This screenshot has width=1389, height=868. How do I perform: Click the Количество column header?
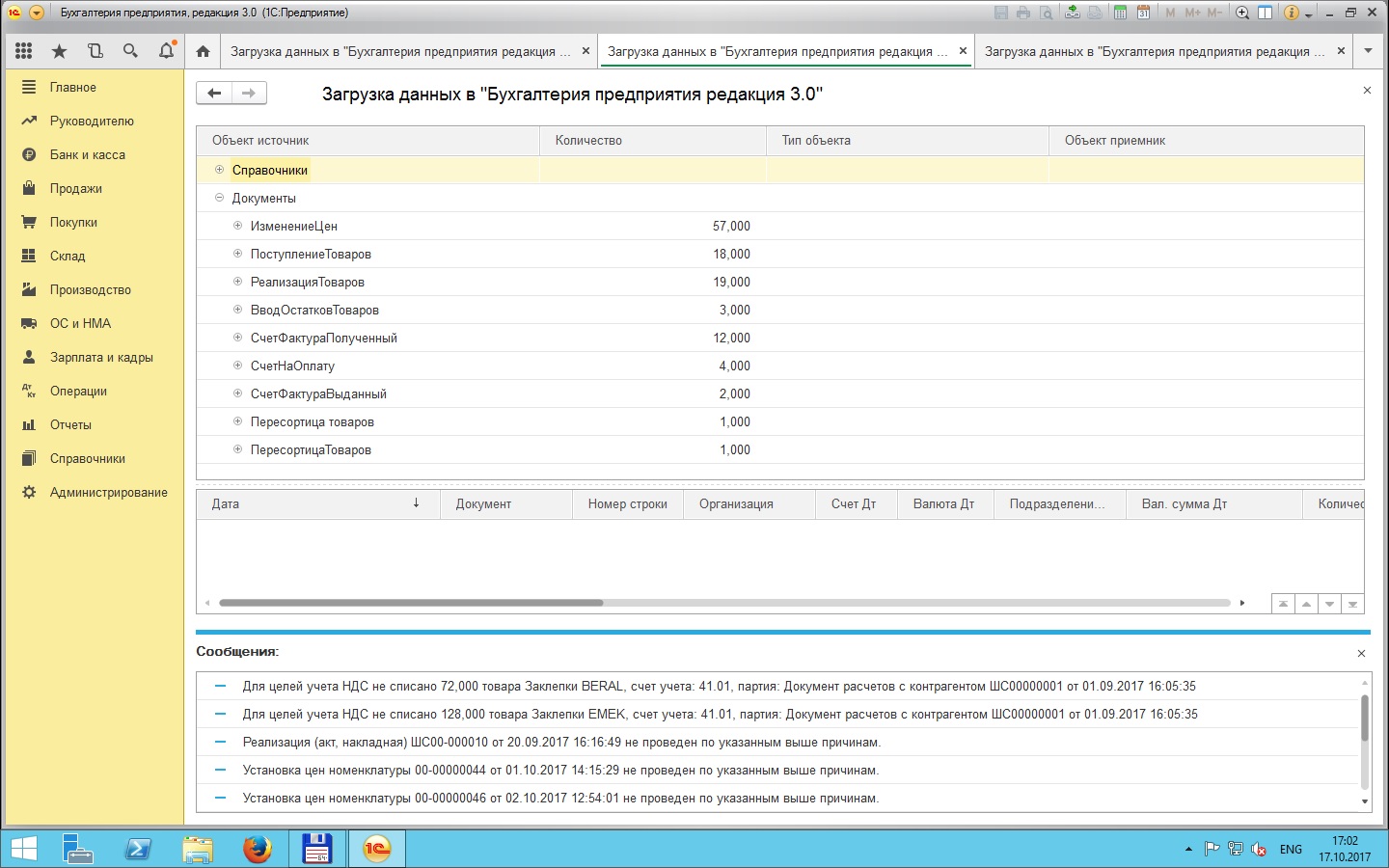click(x=653, y=140)
